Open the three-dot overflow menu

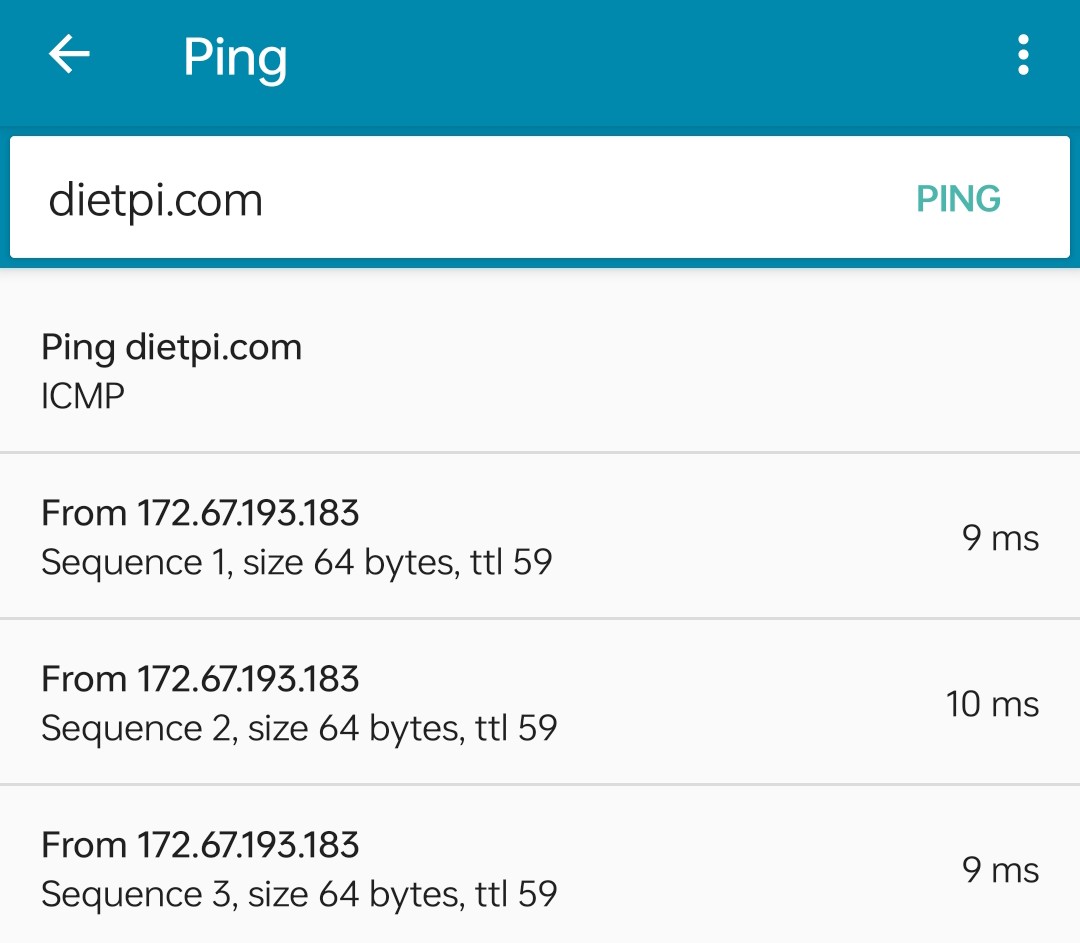pyautogui.click(x=1024, y=54)
